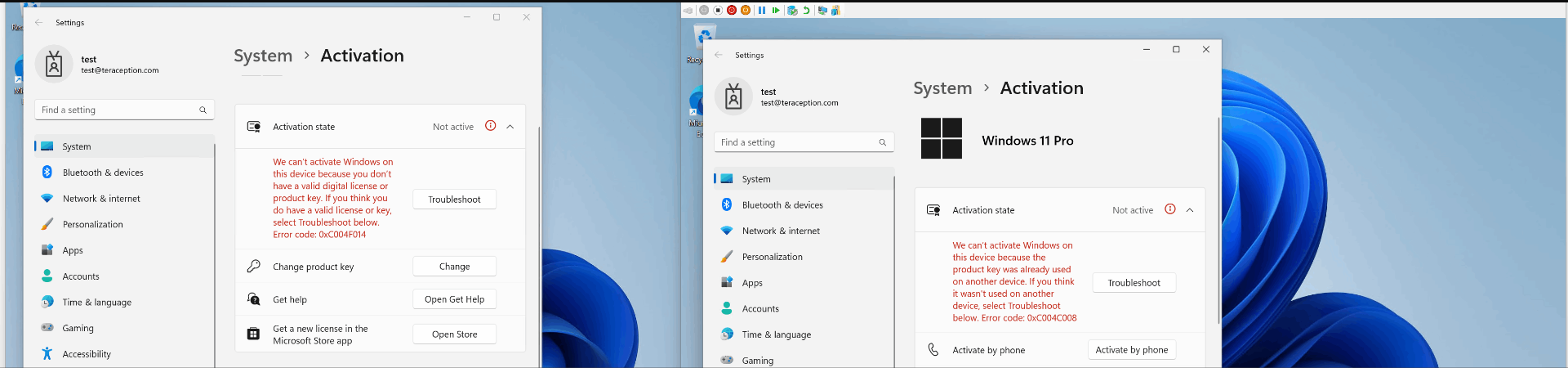The image size is (1568, 368).
Task: Click Not active status in right window
Action: point(1133,210)
